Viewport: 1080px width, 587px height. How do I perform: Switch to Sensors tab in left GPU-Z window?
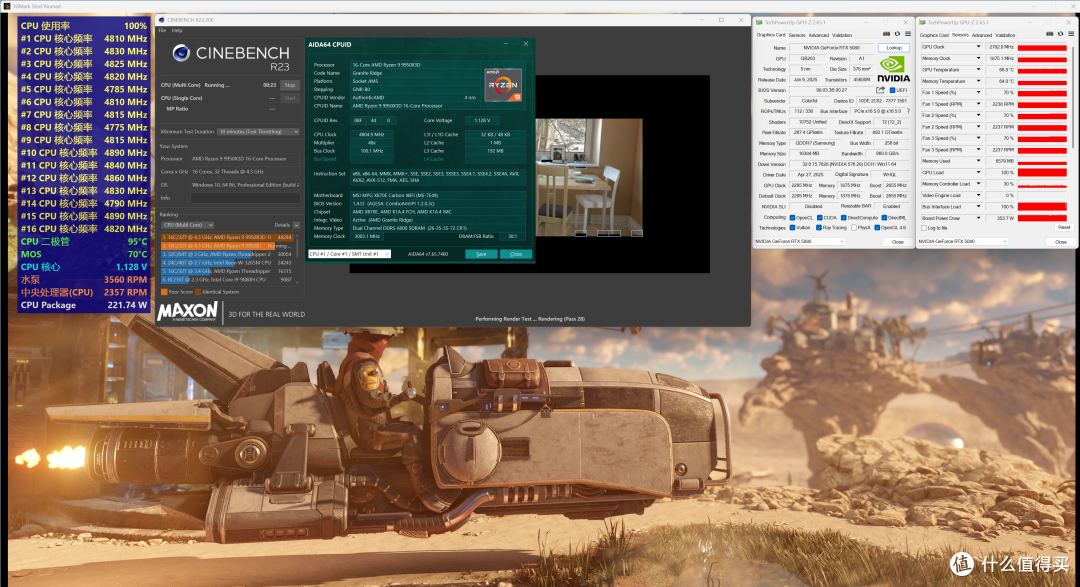tap(797, 35)
